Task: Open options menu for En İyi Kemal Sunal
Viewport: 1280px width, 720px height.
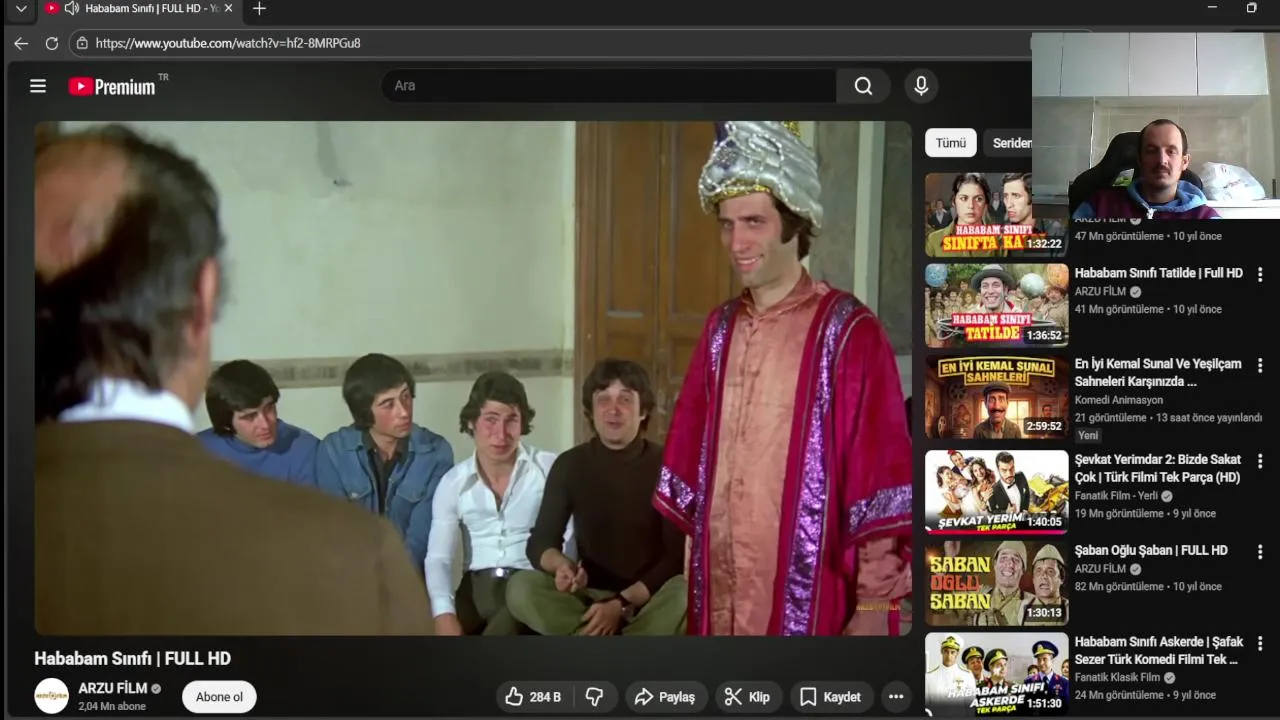Action: pyautogui.click(x=1260, y=366)
